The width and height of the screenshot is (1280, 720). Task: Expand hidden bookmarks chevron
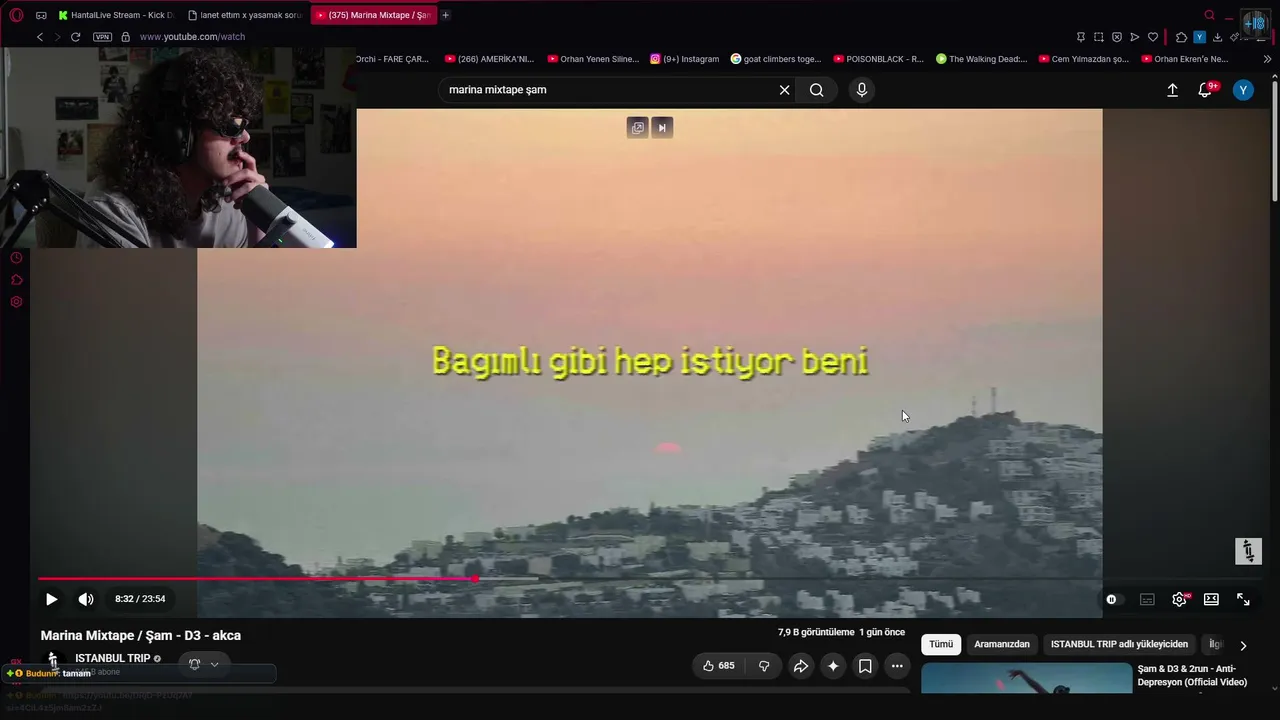click(x=1267, y=59)
